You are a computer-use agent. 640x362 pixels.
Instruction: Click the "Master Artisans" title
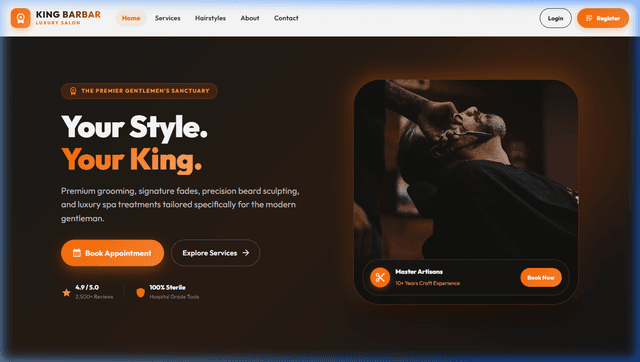point(419,272)
